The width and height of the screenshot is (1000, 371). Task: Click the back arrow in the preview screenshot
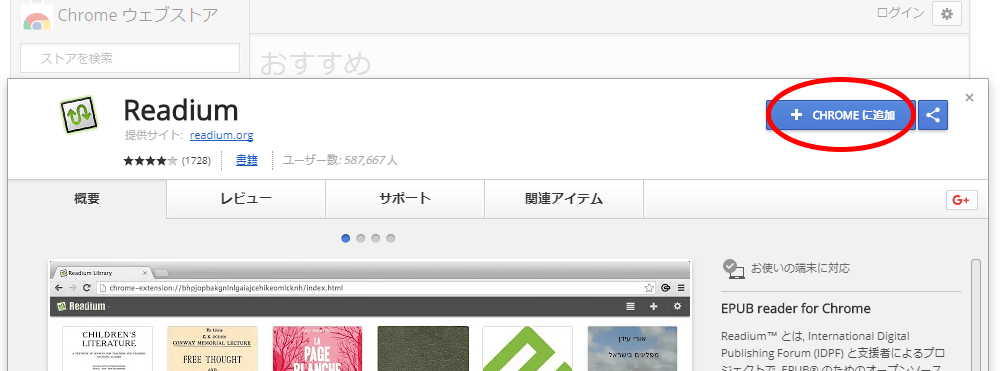(59, 287)
